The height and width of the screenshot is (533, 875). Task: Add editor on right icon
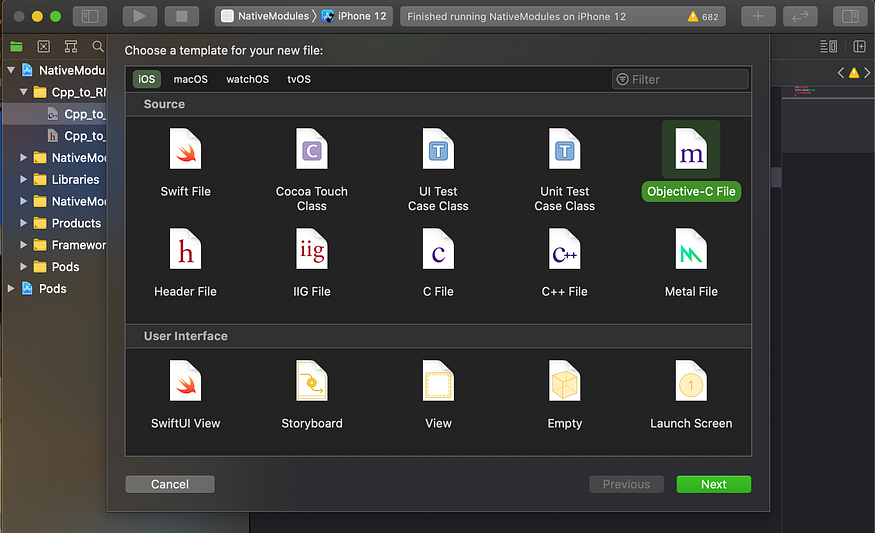click(859, 46)
